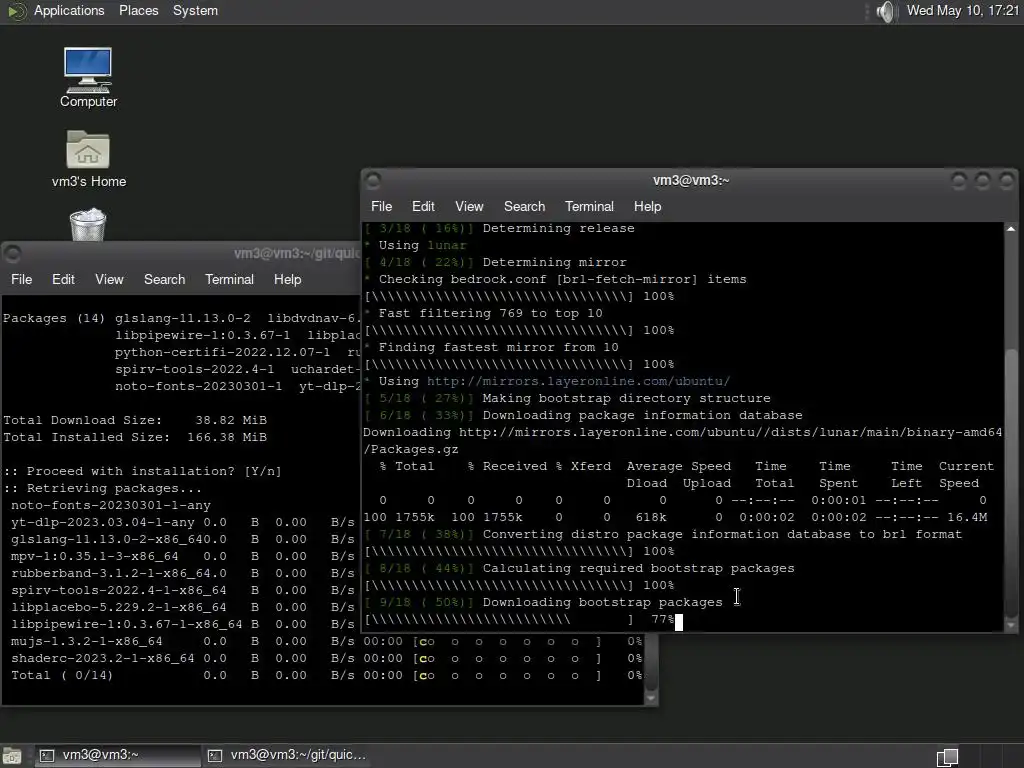The width and height of the screenshot is (1024, 768).
Task: Click 'Total Download Size: 38.82 MiB' line
Action: point(135,421)
